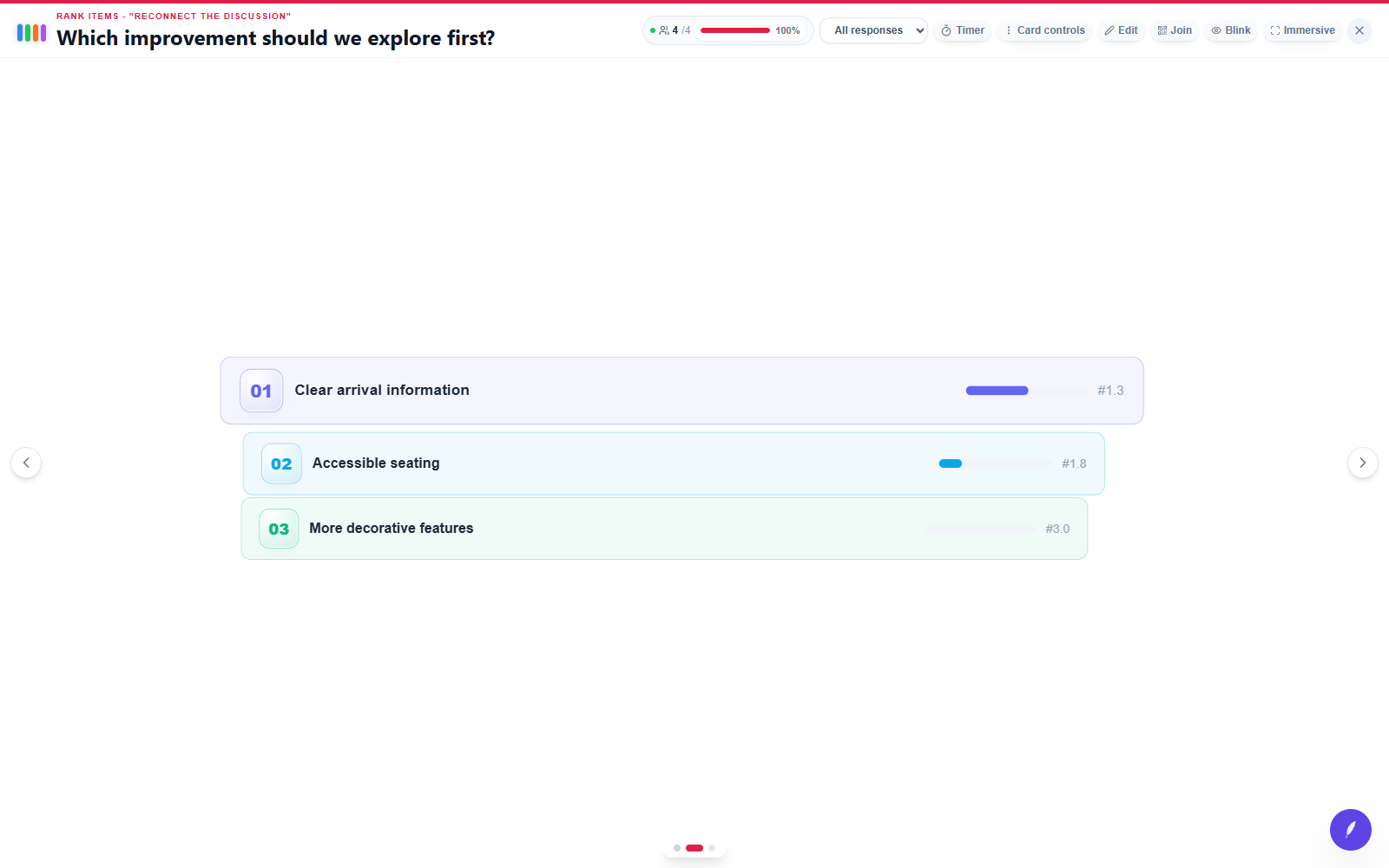Select the first pagination dot
The width and height of the screenshot is (1389, 868).
pos(677,848)
